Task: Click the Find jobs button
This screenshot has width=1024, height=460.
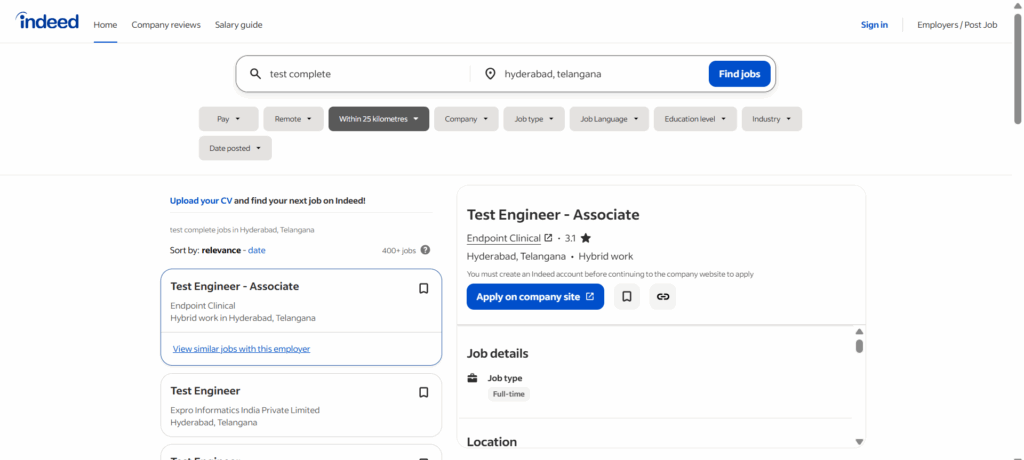Action: 739,74
